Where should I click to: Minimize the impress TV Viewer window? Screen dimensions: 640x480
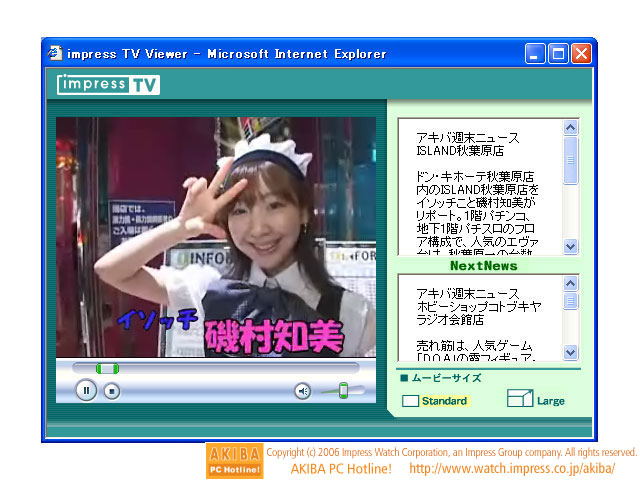coord(536,54)
